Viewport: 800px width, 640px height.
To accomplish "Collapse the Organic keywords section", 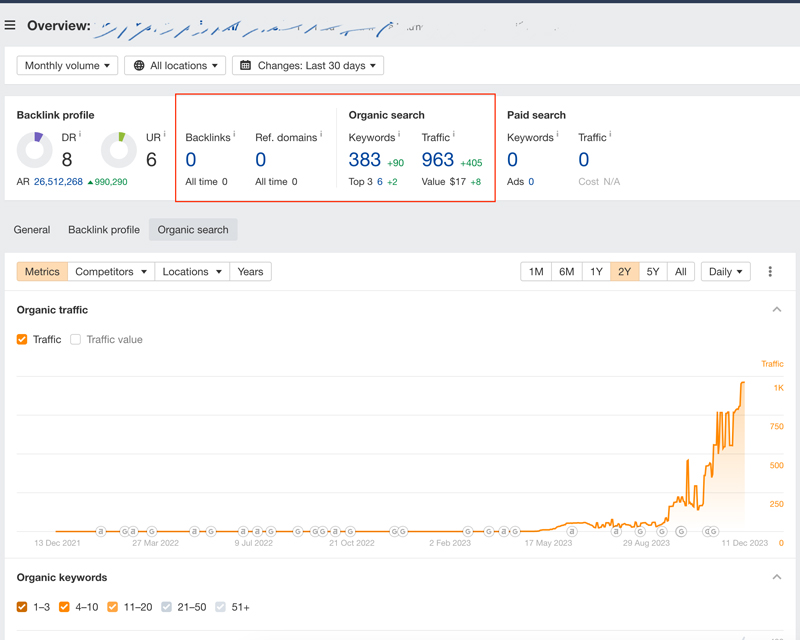I will [x=777, y=577].
